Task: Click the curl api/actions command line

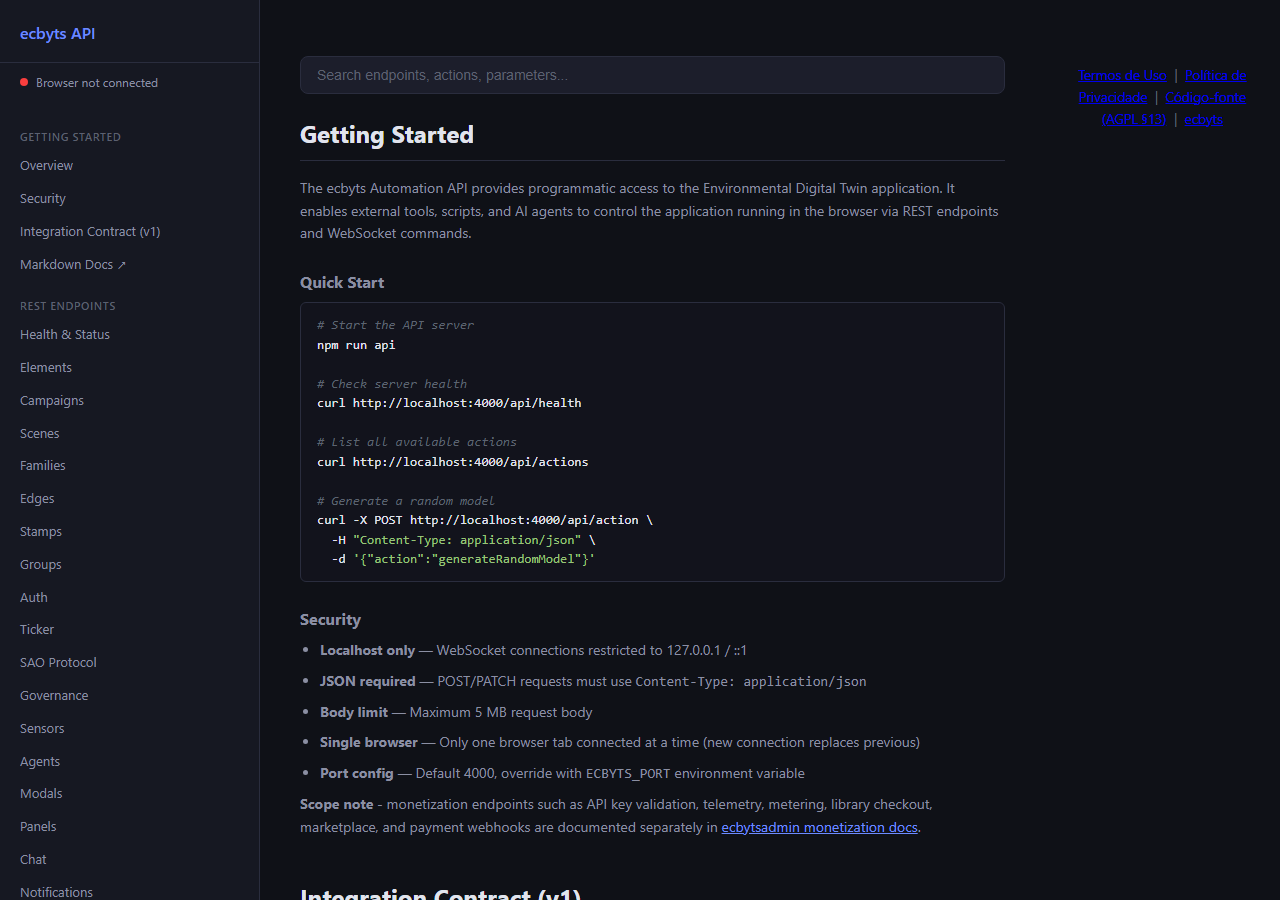Action: [453, 462]
